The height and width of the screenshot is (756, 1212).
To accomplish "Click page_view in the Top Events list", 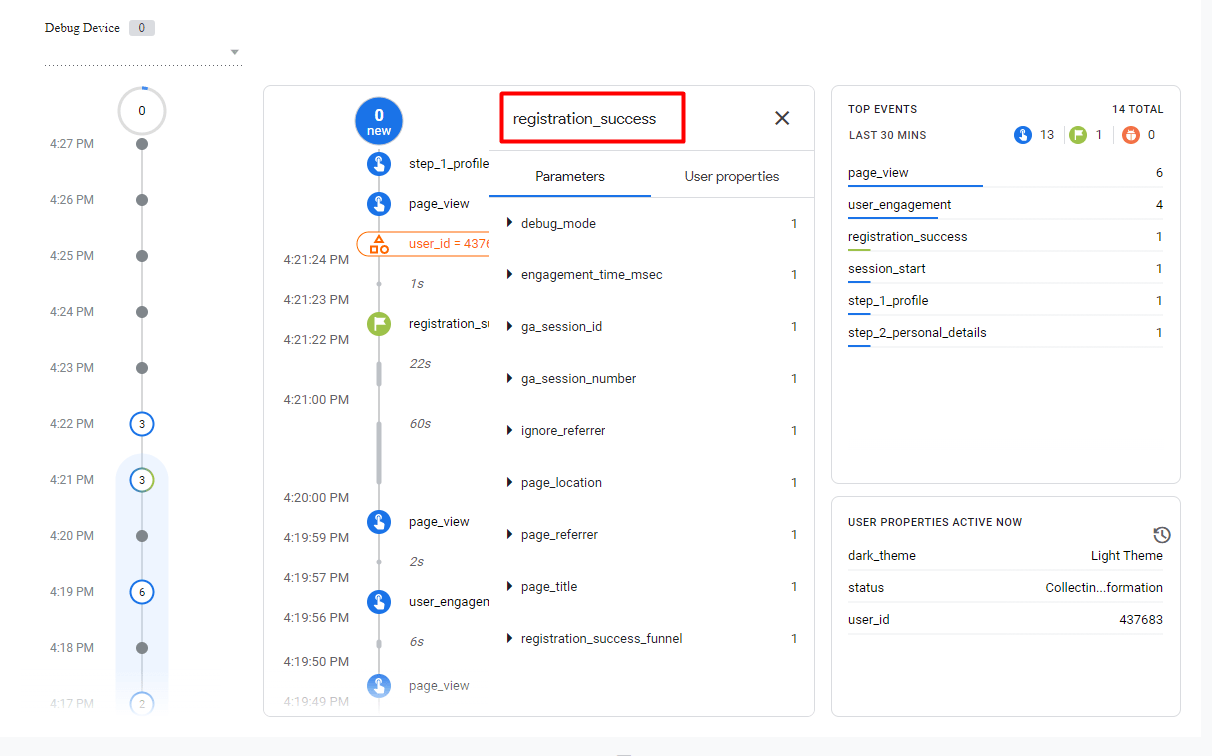I will coord(878,173).
